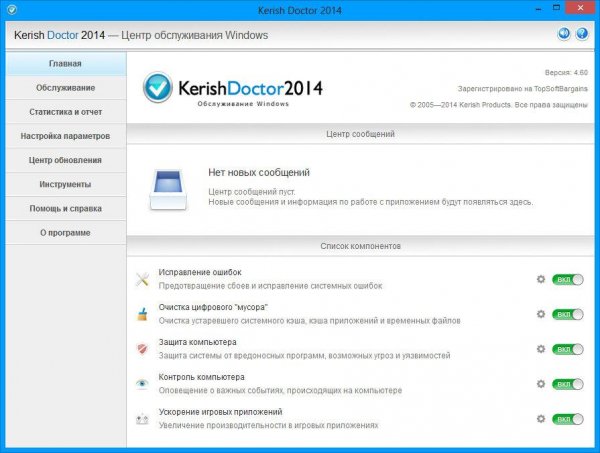Click the Список компонентов header

pos(360,246)
